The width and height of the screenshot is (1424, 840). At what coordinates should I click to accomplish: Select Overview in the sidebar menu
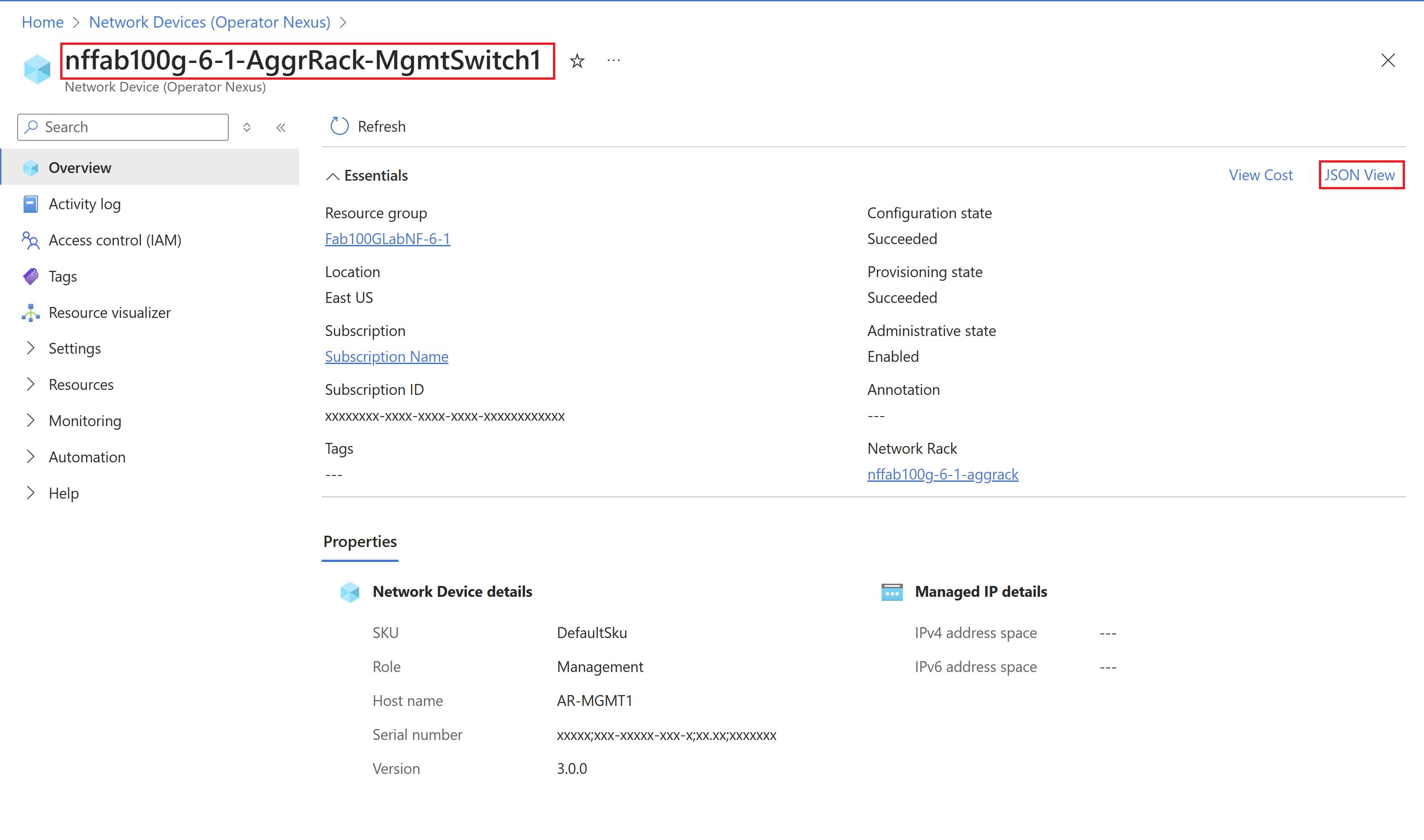(150, 168)
